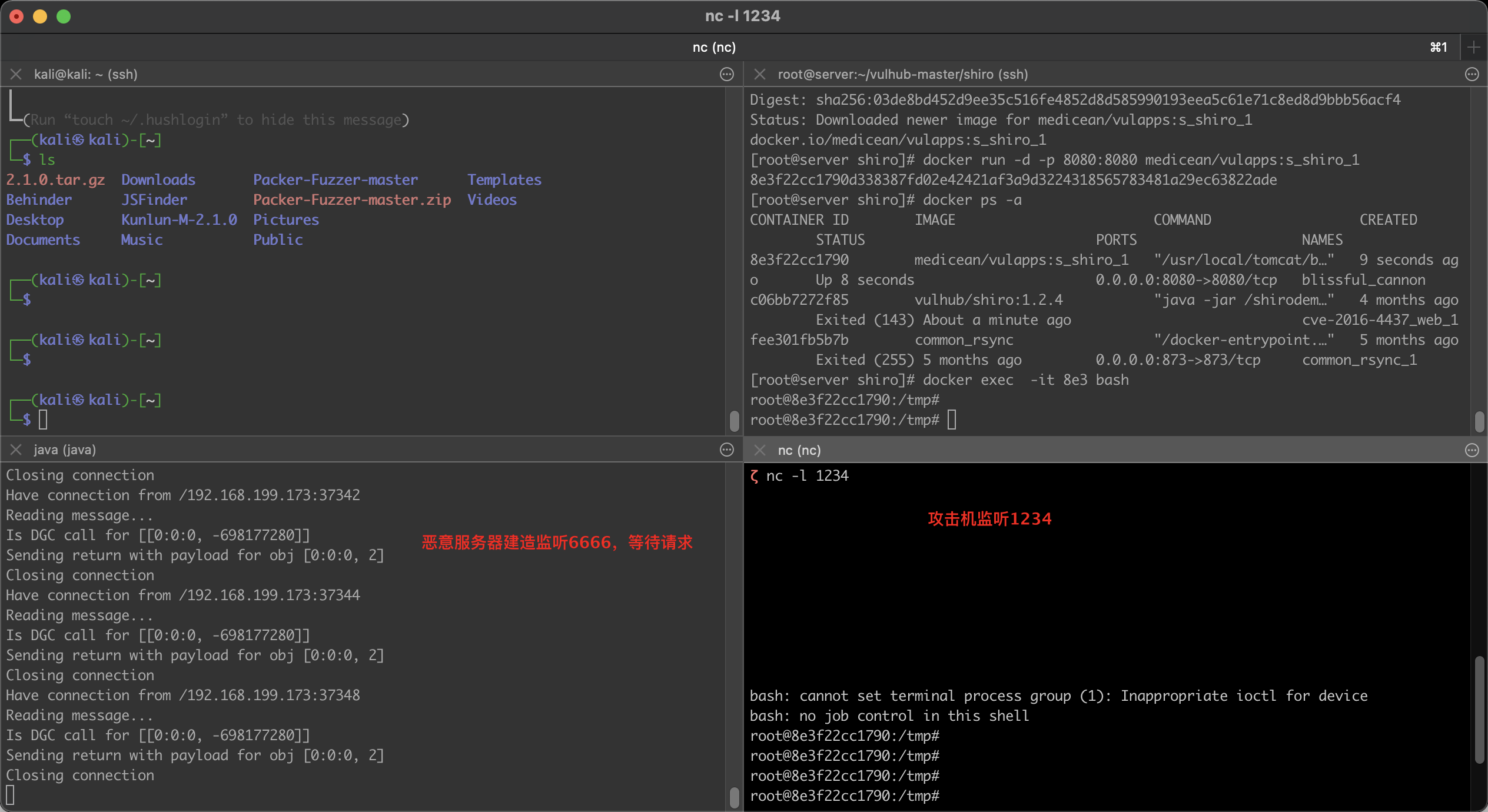Click the Behinder directory name
Image resolution: width=1488 pixels, height=812 pixels.
pyautogui.click(x=39, y=199)
